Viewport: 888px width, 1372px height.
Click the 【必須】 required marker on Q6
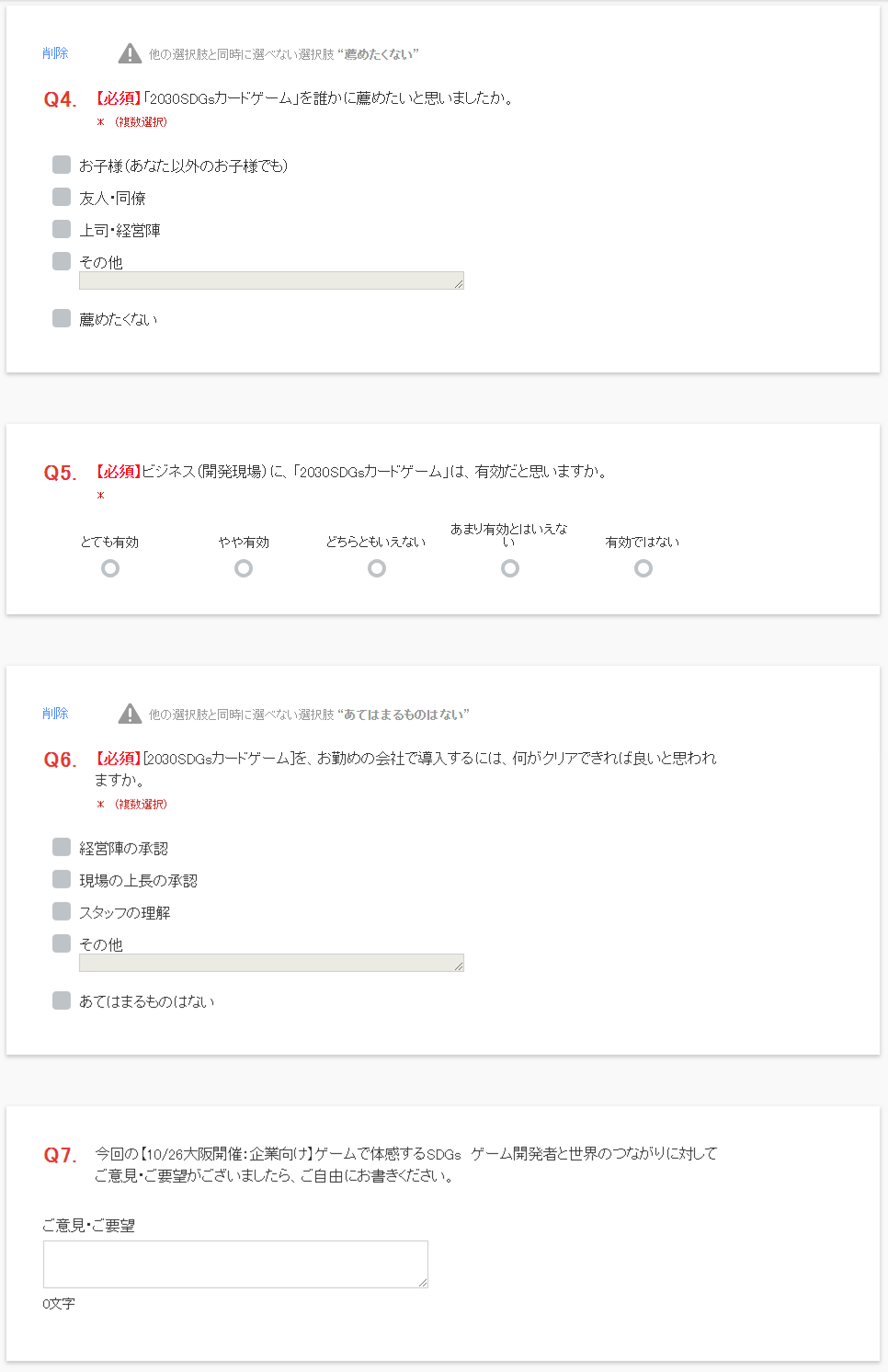coord(116,758)
